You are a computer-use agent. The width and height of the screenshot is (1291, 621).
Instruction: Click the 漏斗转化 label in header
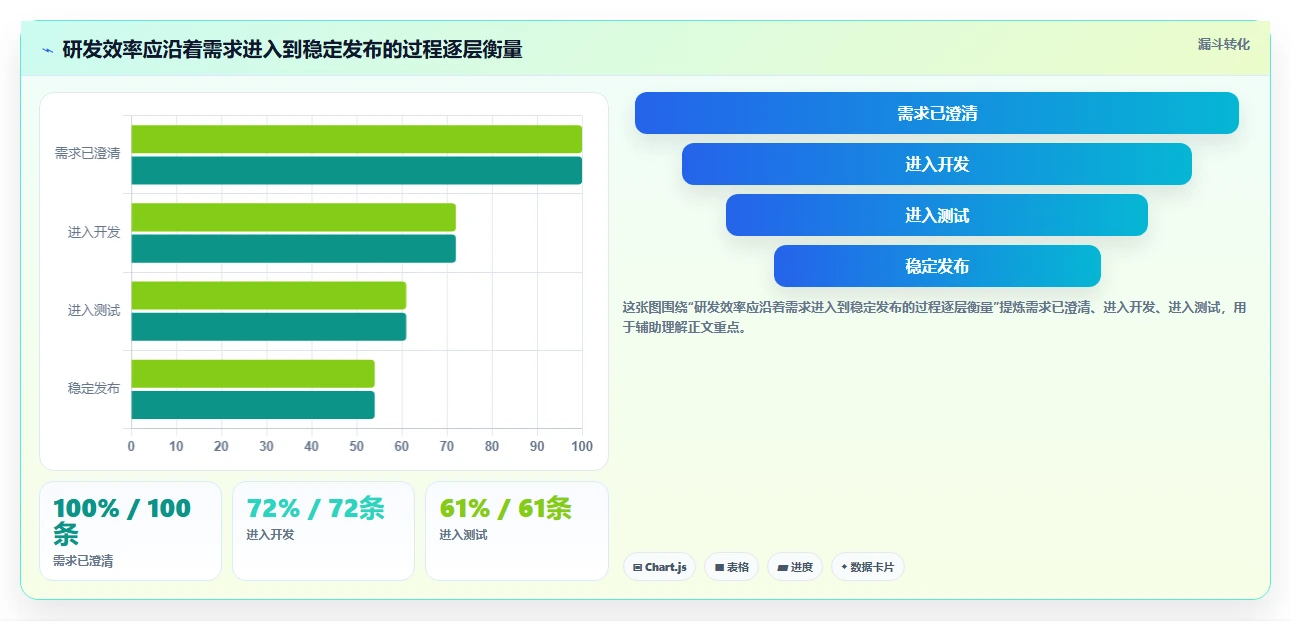click(x=1224, y=44)
